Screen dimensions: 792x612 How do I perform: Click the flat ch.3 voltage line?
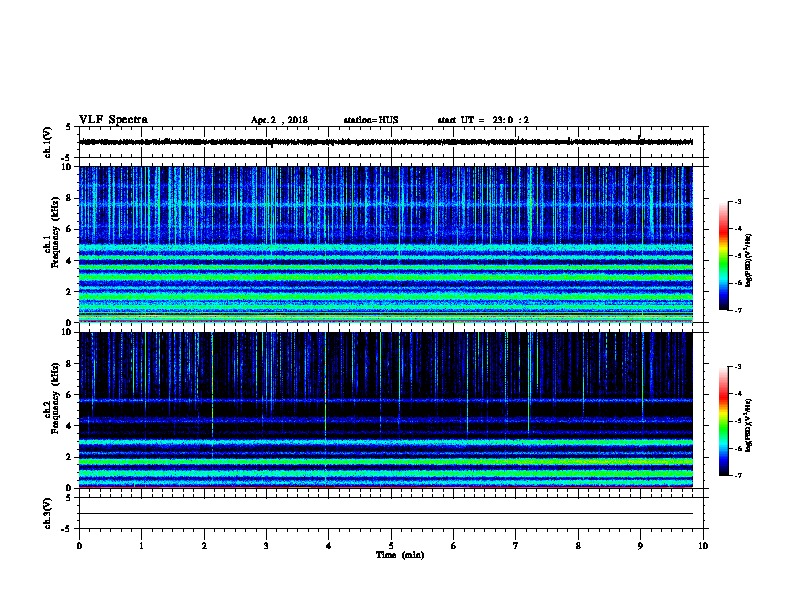pyautogui.click(x=386, y=514)
